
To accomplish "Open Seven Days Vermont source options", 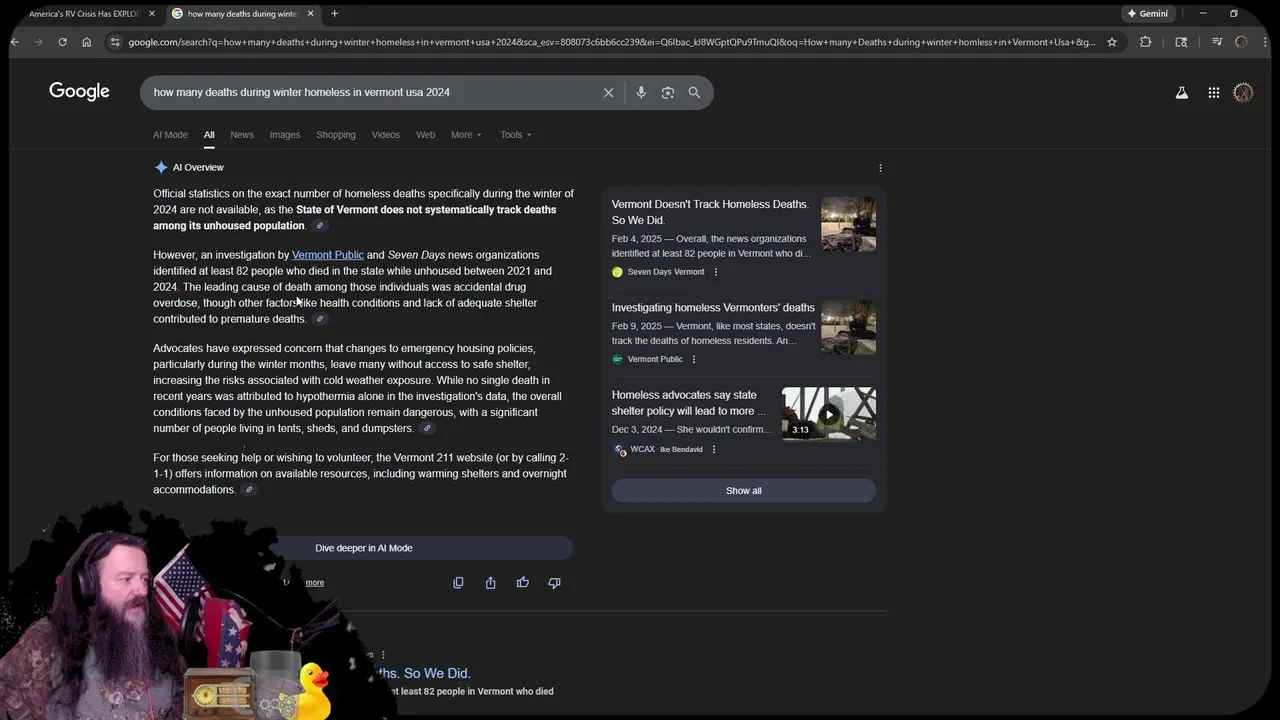I will (x=715, y=272).
